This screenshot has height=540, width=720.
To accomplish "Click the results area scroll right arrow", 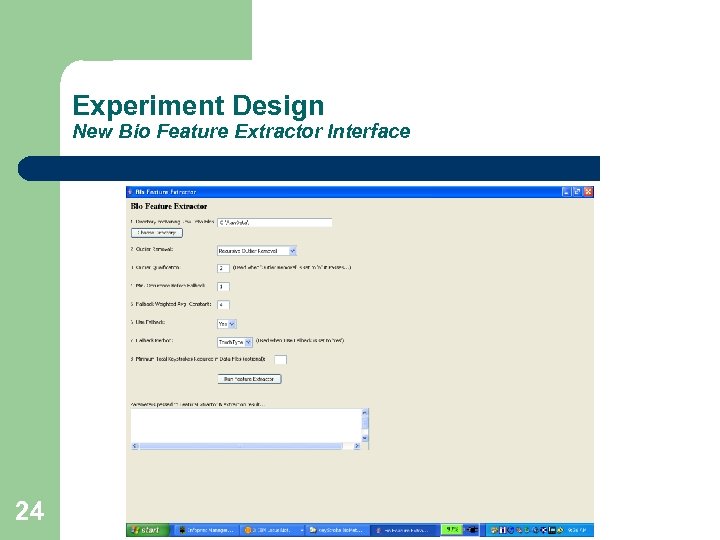I will (x=357, y=446).
